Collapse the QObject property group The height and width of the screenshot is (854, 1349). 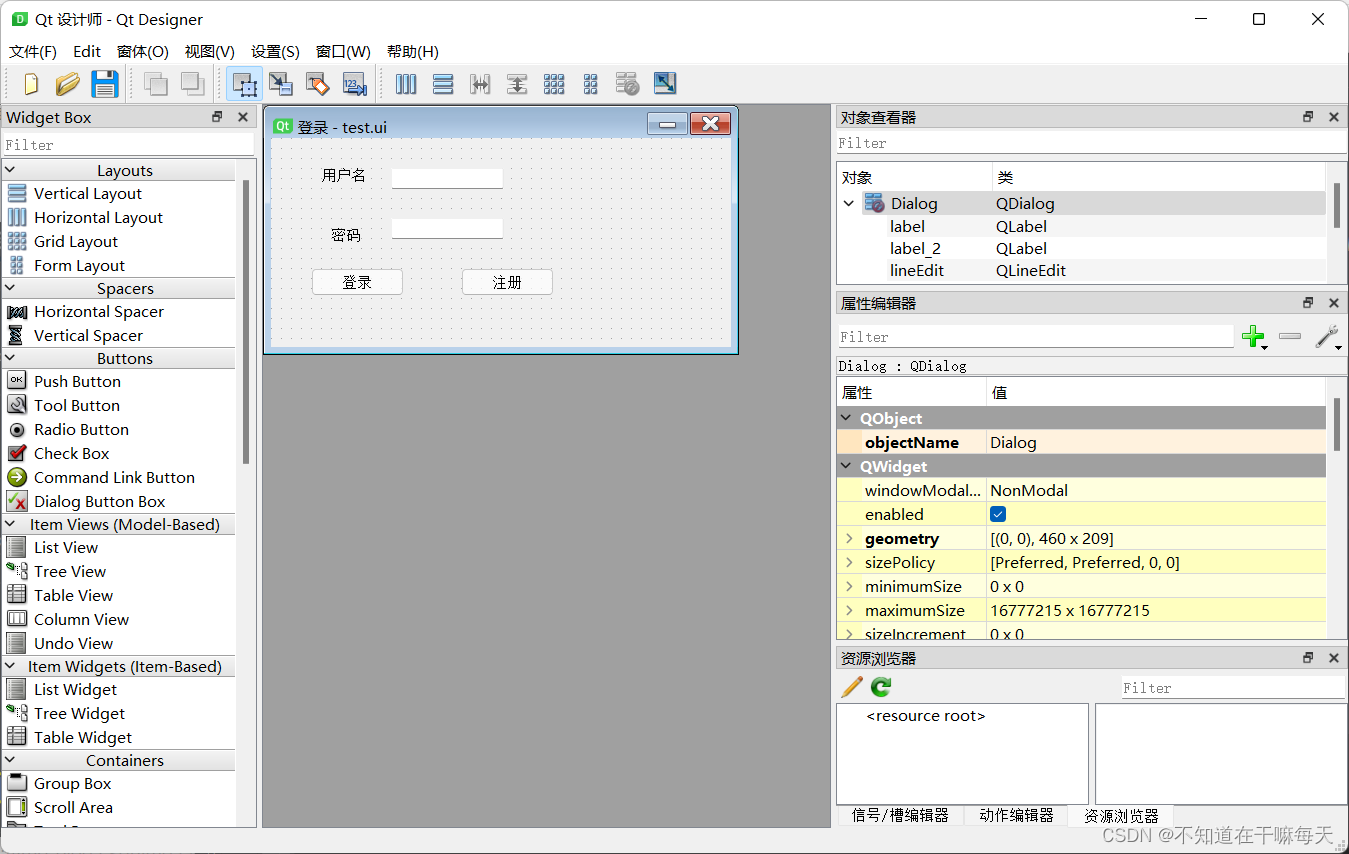click(x=847, y=418)
